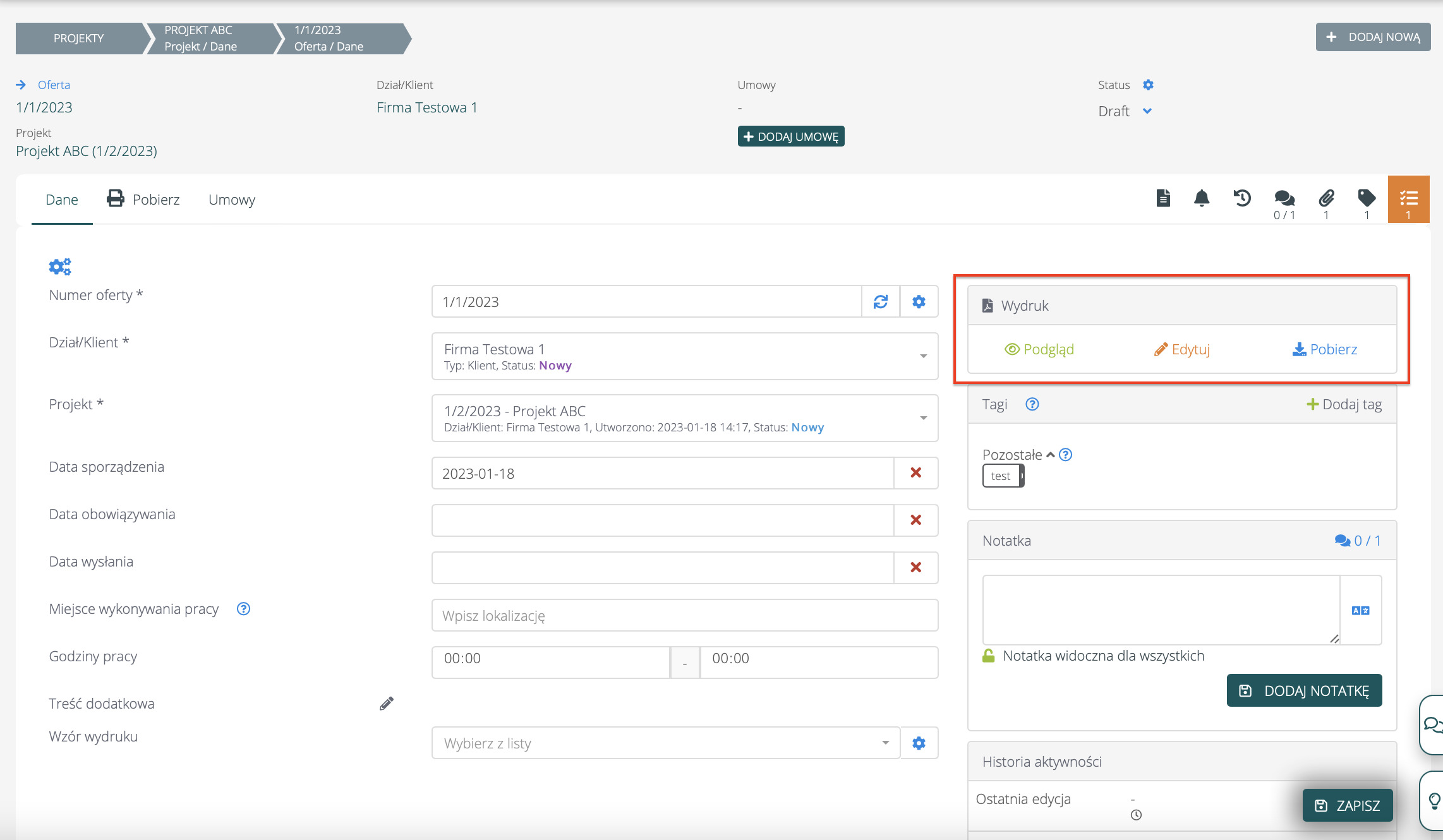
Task: Open the history clock icon
Action: (x=1242, y=199)
